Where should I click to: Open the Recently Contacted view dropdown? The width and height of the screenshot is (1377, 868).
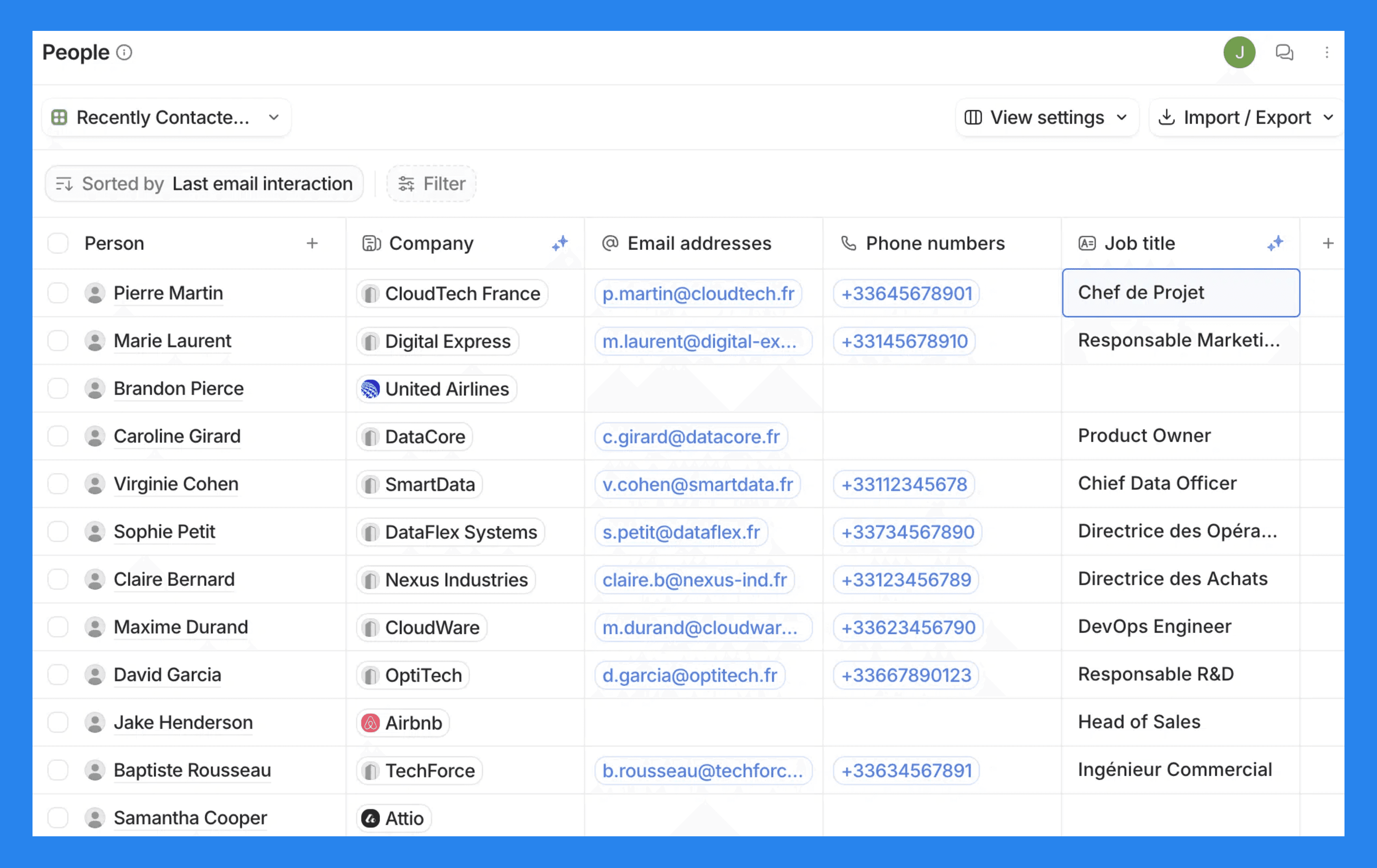166,118
